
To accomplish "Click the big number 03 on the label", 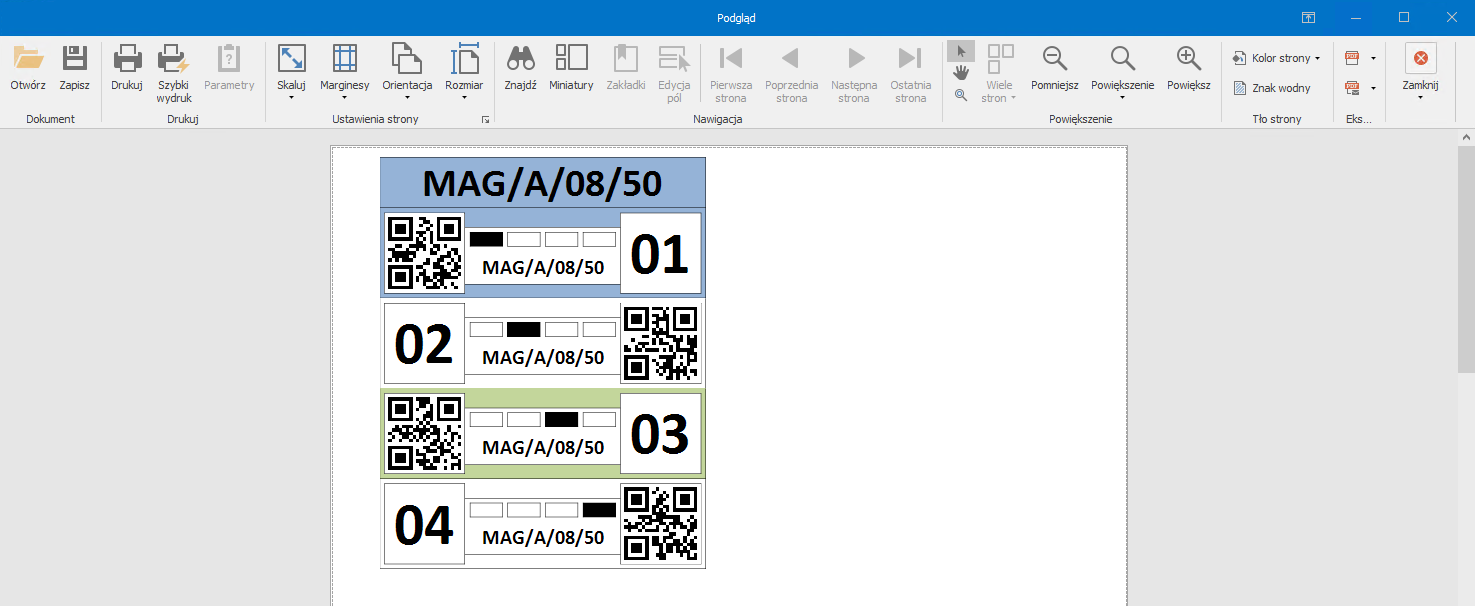I will (660, 434).
